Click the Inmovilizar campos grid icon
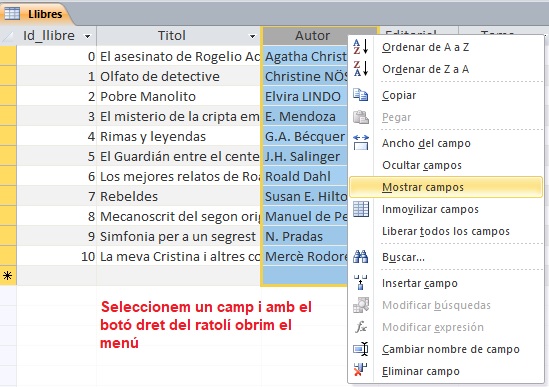549x387 pixels. pyautogui.click(x=361, y=209)
